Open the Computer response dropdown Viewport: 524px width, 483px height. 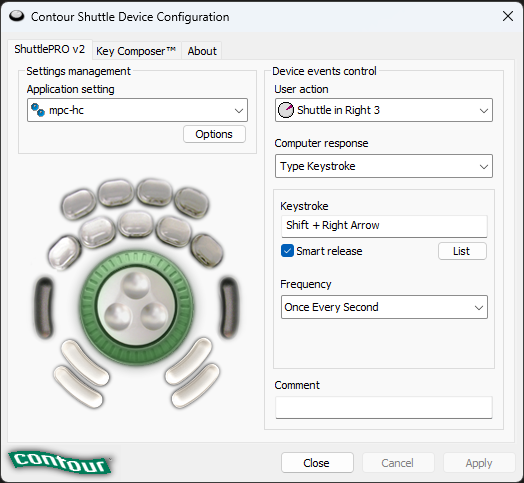pyautogui.click(x=384, y=166)
